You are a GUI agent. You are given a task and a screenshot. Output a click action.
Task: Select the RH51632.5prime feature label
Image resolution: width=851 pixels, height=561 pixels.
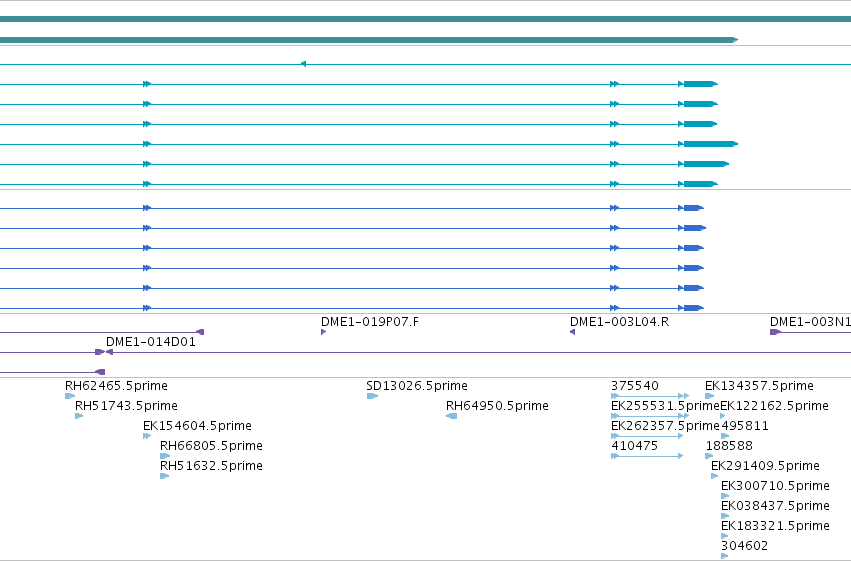[211, 466]
